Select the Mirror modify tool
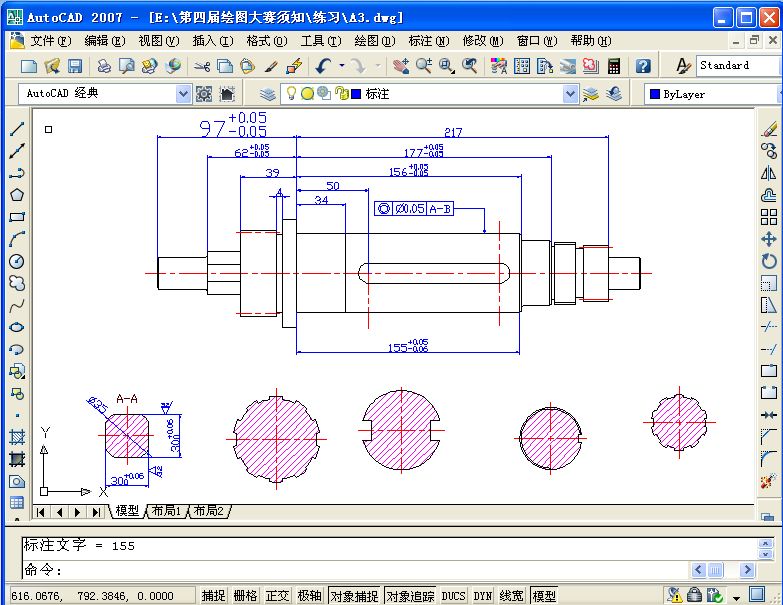 click(x=769, y=173)
